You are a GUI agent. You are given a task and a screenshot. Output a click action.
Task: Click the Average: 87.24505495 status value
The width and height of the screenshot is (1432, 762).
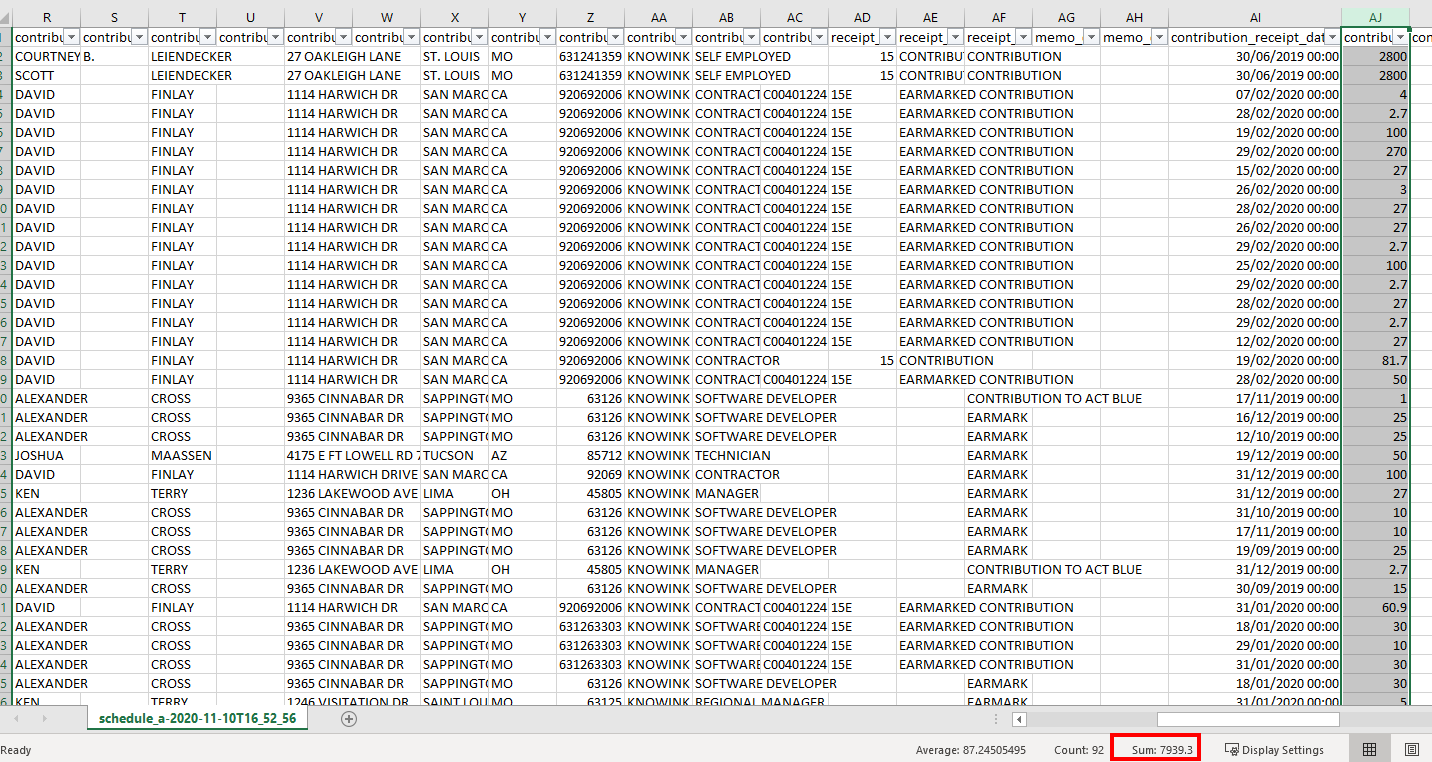click(x=970, y=750)
